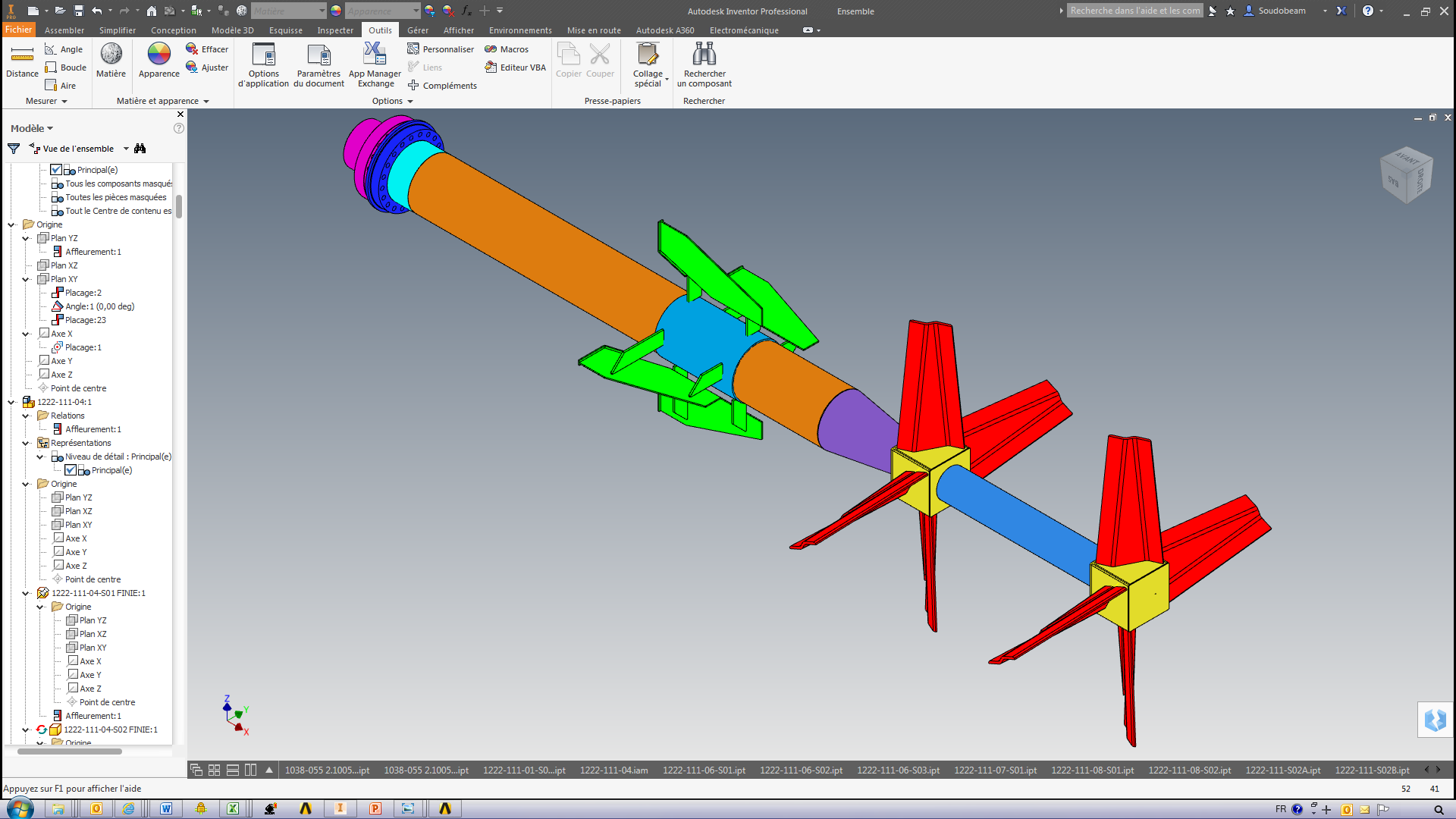Click the cascade windows icon in document tab bar
Image resolution: width=1456 pixels, height=819 pixels.
pyautogui.click(x=196, y=770)
